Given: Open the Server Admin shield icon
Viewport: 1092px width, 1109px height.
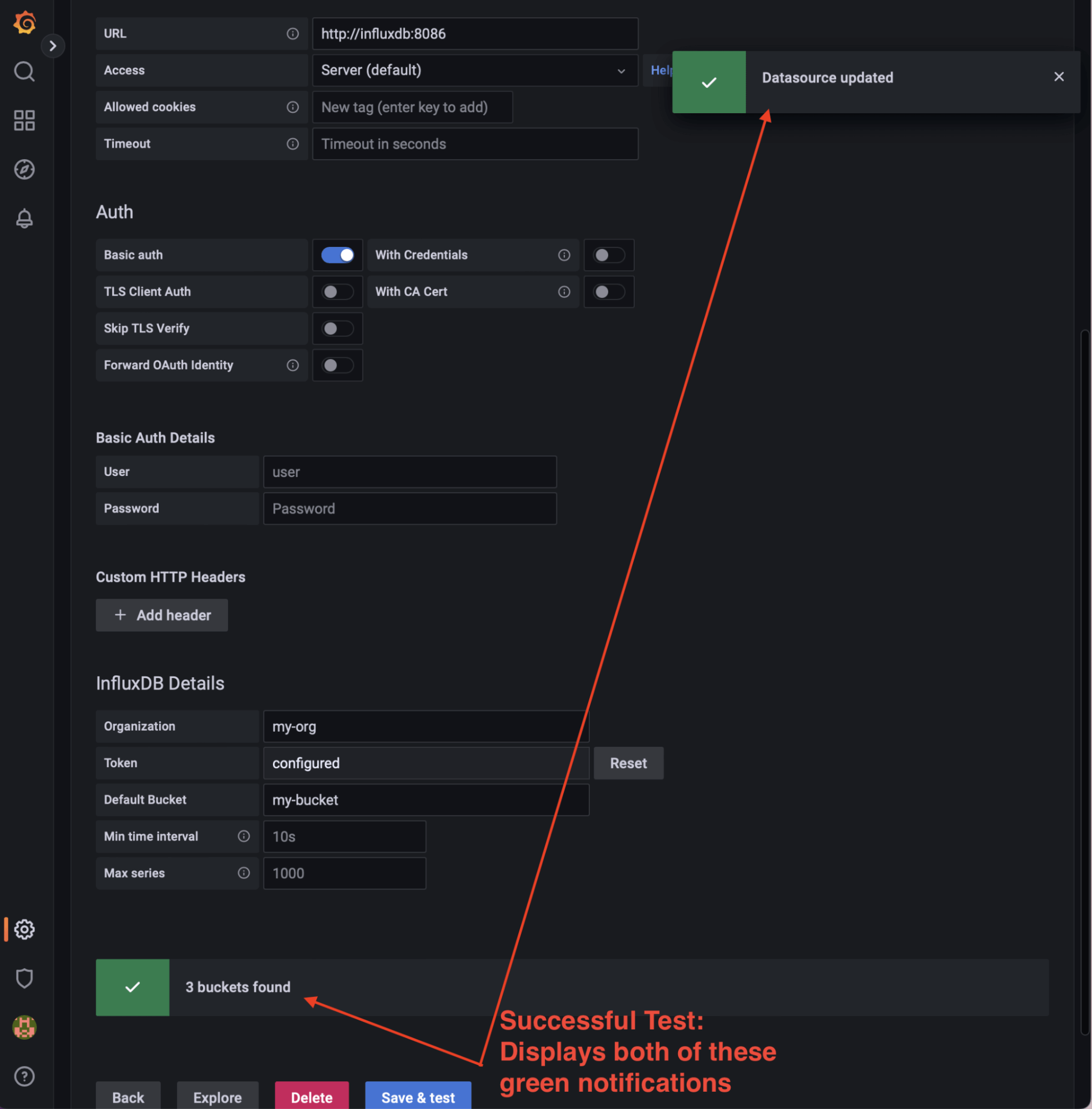Looking at the screenshot, I should click(x=24, y=978).
